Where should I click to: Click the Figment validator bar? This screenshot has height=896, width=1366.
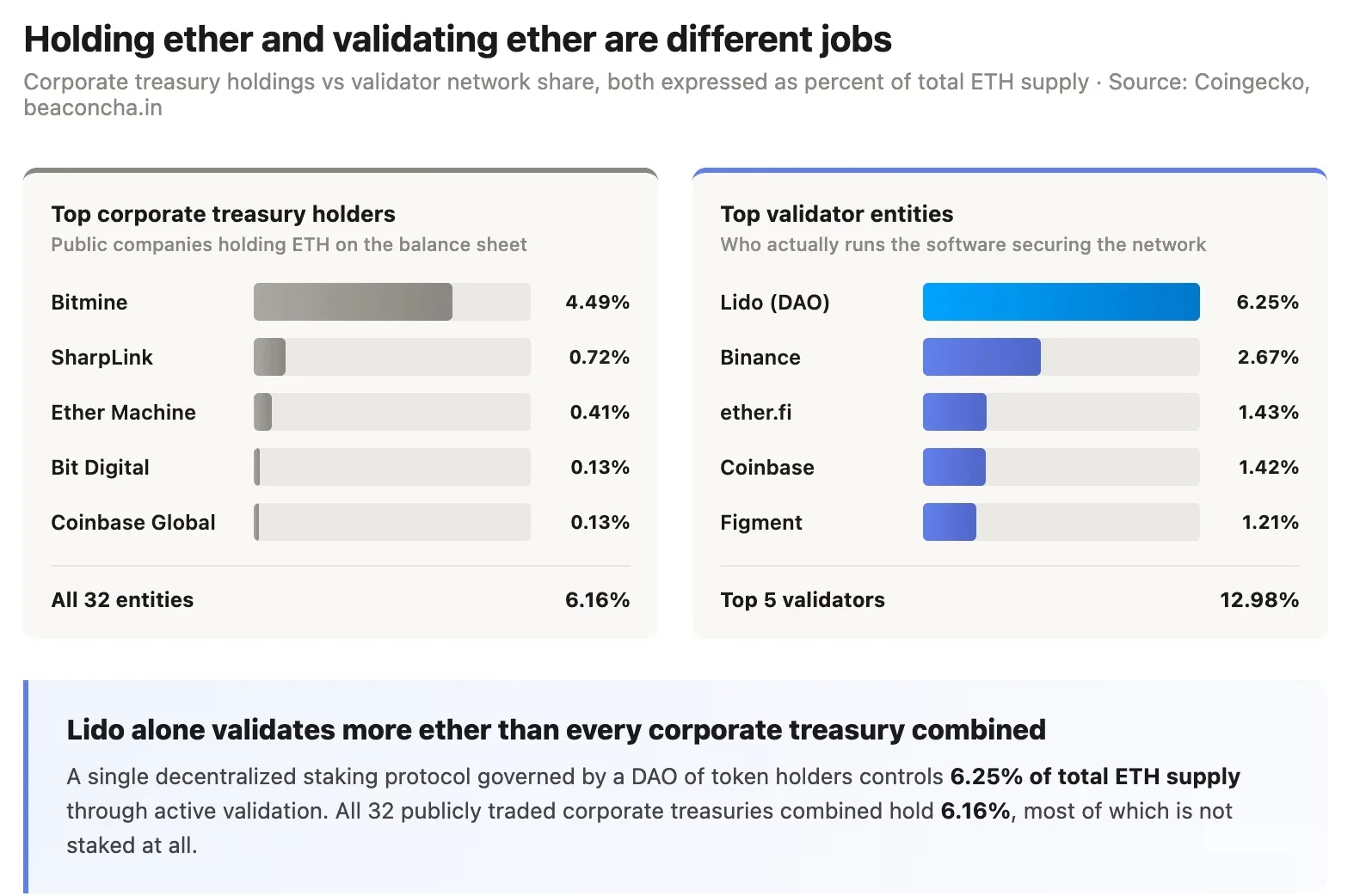[1061, 522]
